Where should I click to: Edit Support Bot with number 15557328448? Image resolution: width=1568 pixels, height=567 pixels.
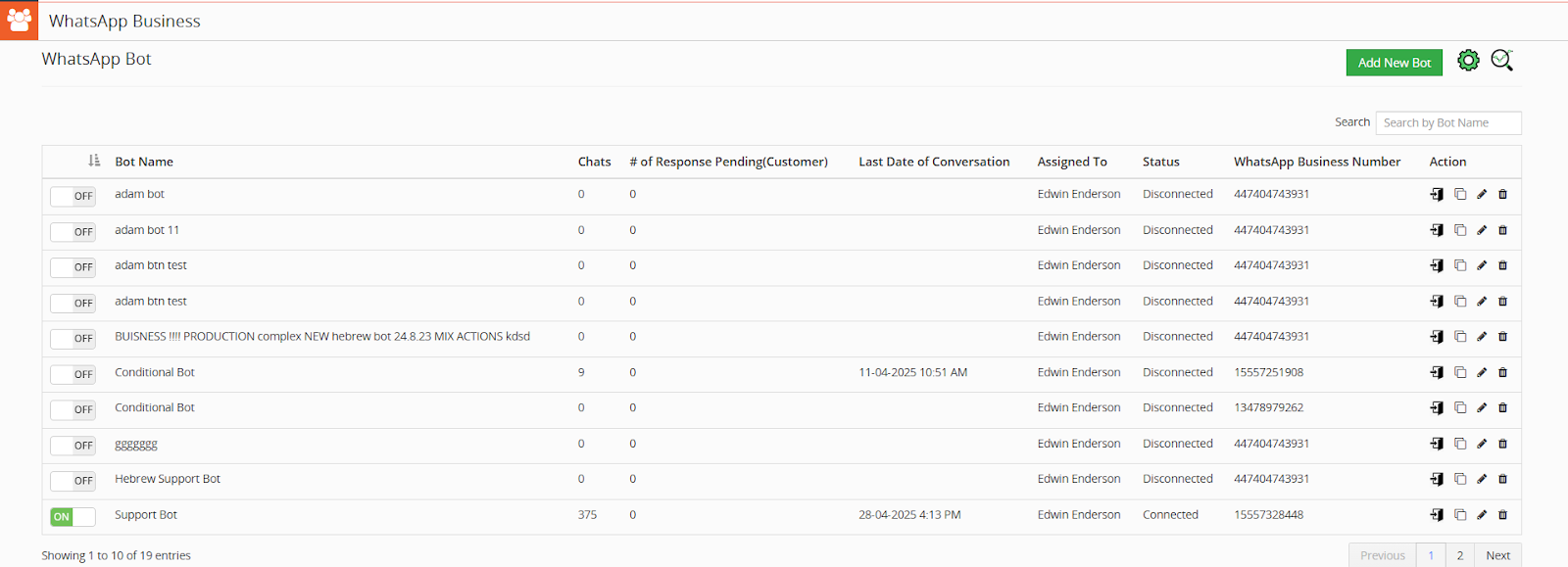point(1482,515)
